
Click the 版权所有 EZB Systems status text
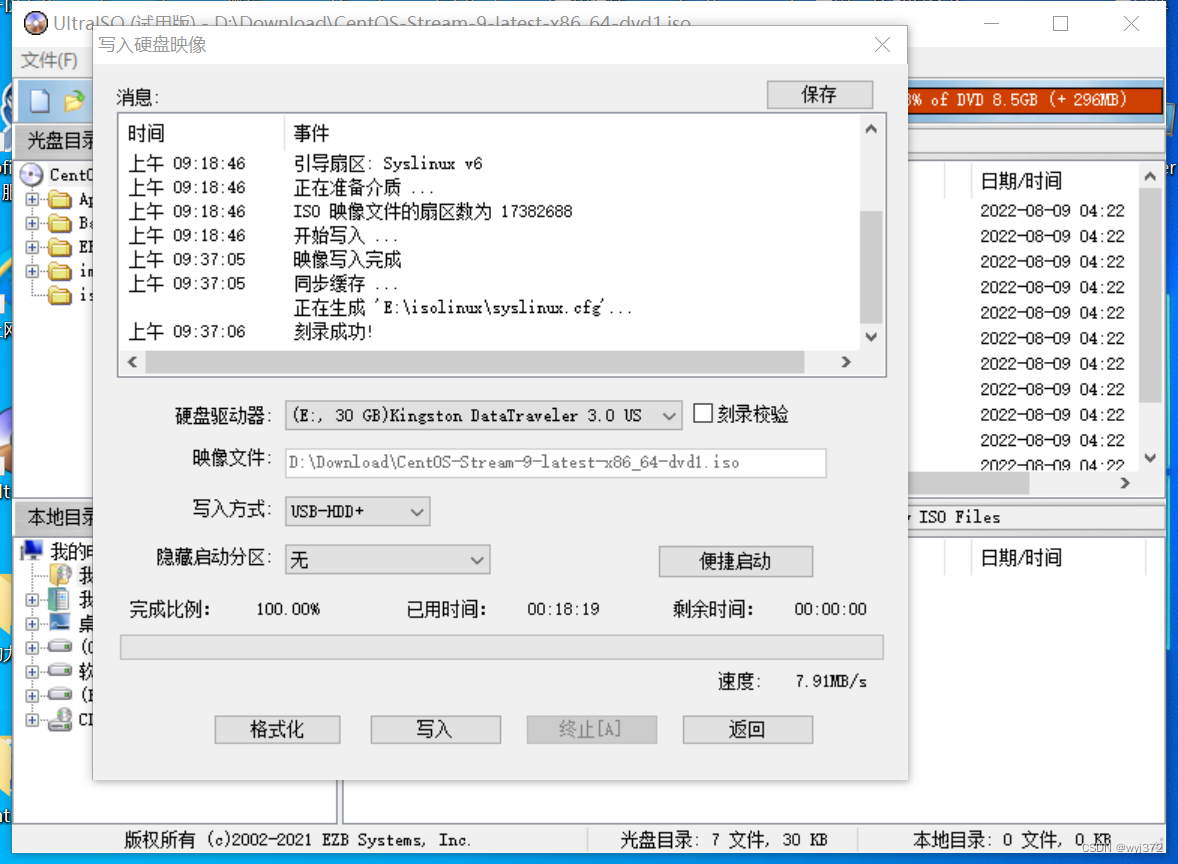click(x=298, y=840)
